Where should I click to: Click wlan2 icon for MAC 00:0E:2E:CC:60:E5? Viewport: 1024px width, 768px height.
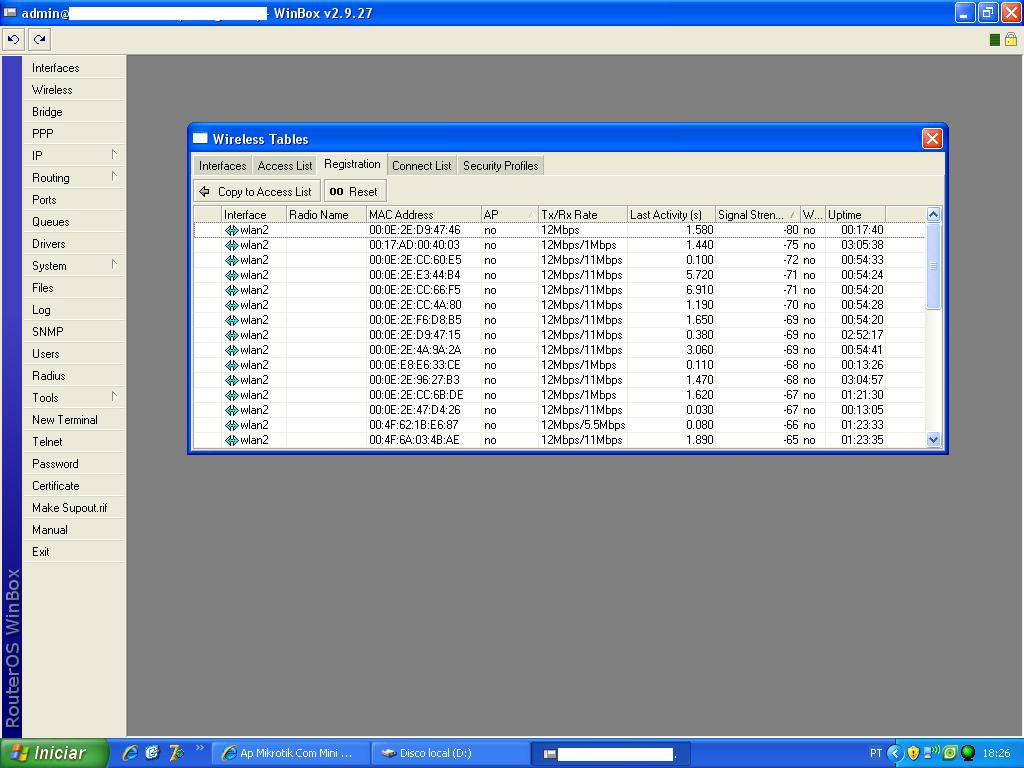[231, 260]
